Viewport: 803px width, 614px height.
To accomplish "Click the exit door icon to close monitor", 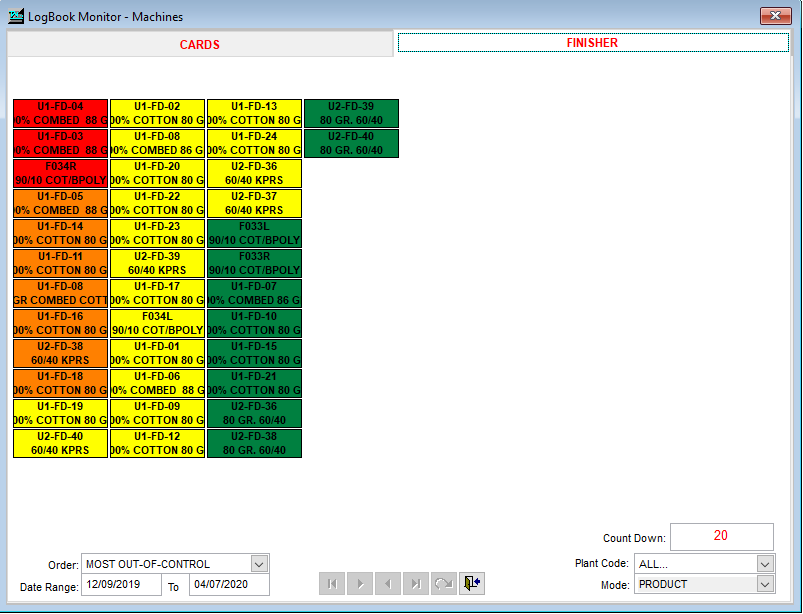I will [x=471, y=583].
